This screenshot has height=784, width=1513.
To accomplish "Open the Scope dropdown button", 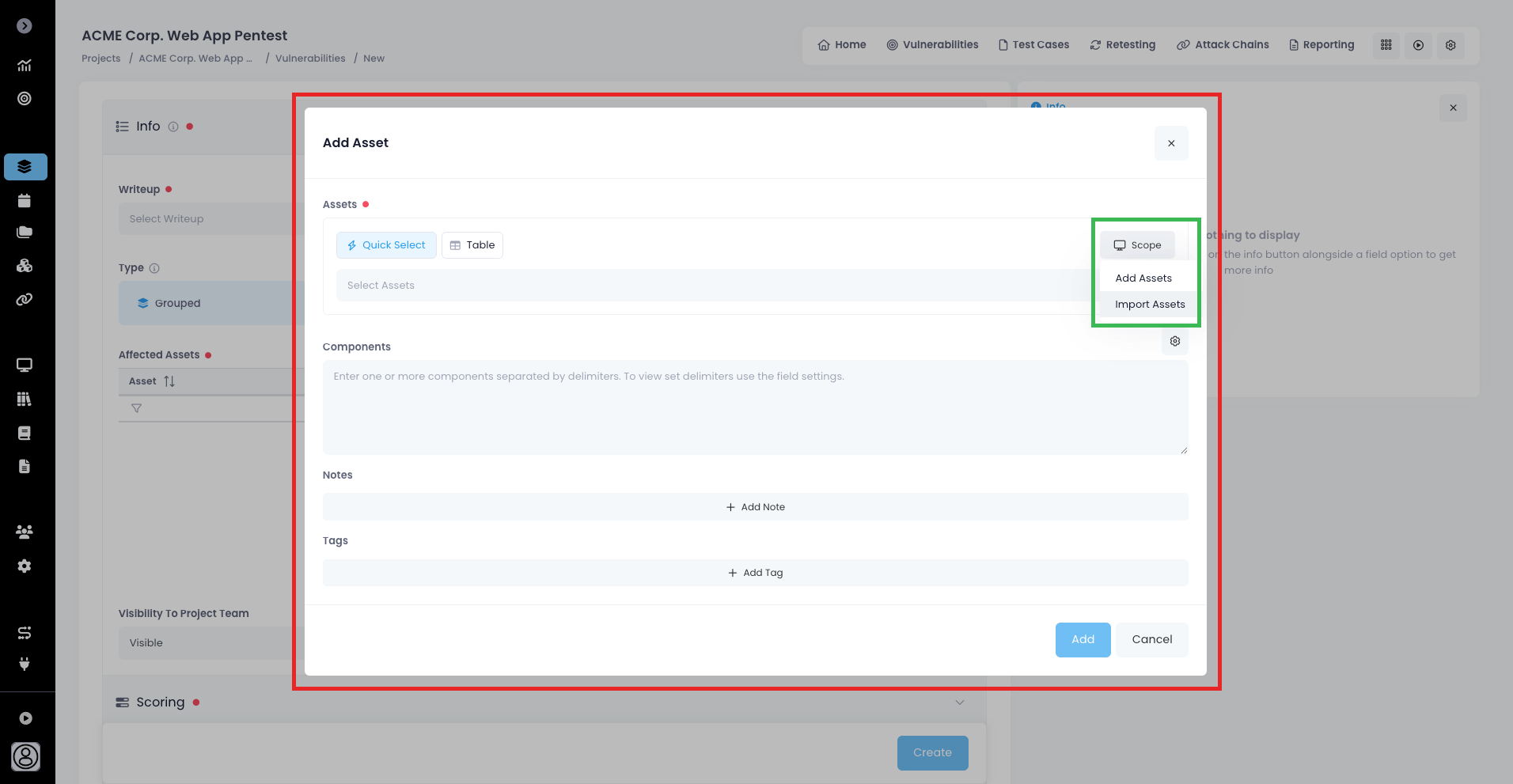I will pos(1137,245).
